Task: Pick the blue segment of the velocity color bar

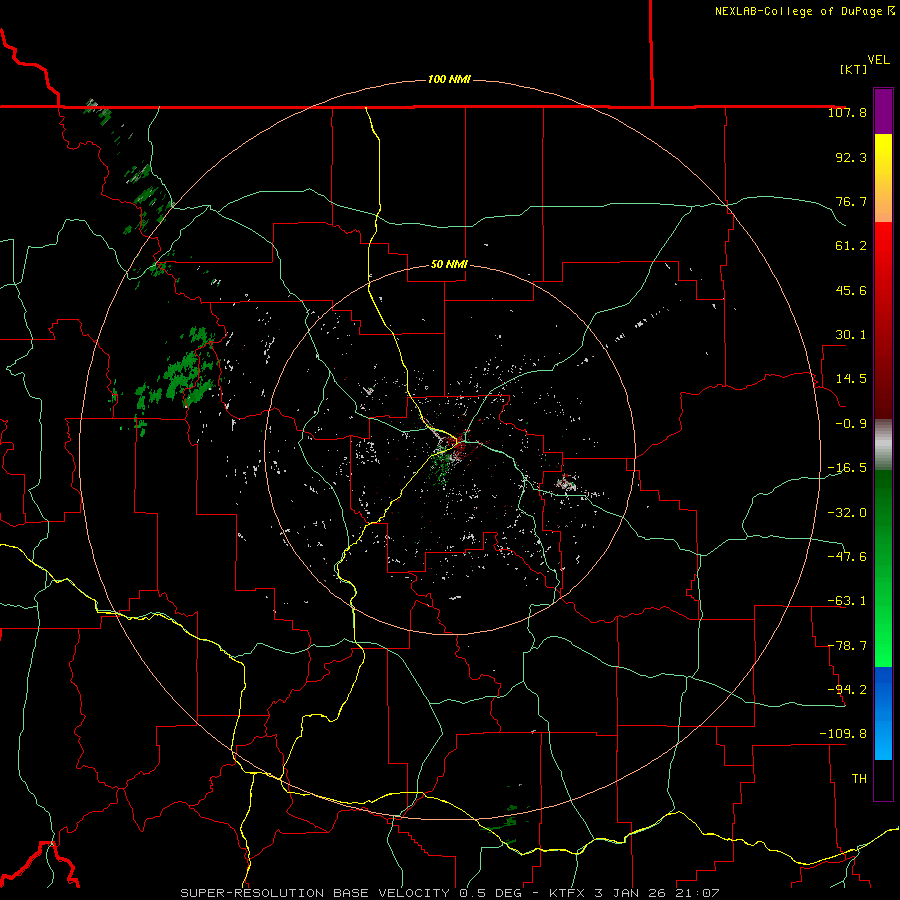Action: coord(883,713)
